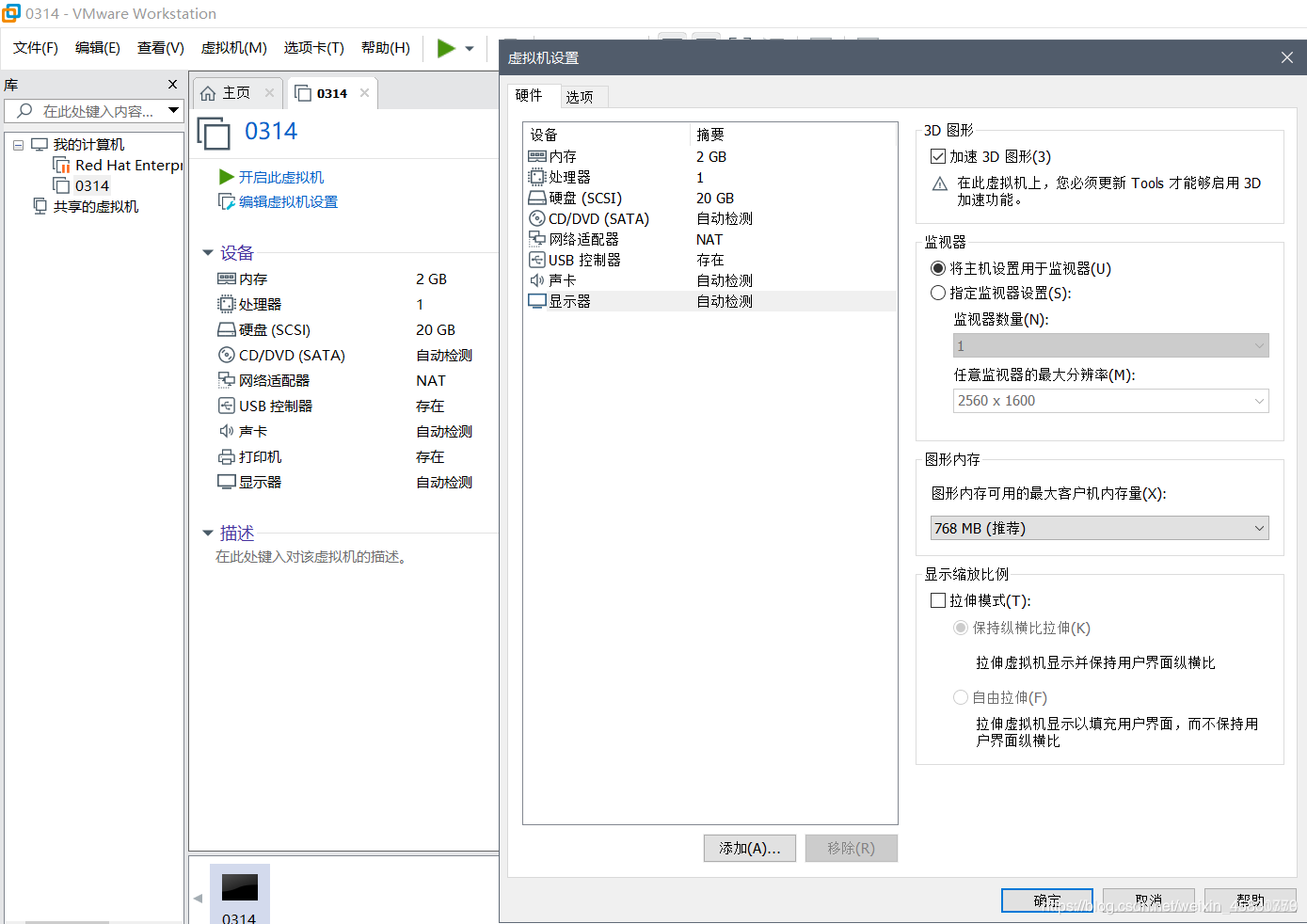1307x924 pixels.
Task: Click memory icon in main window device list
Action: (227, 279)
